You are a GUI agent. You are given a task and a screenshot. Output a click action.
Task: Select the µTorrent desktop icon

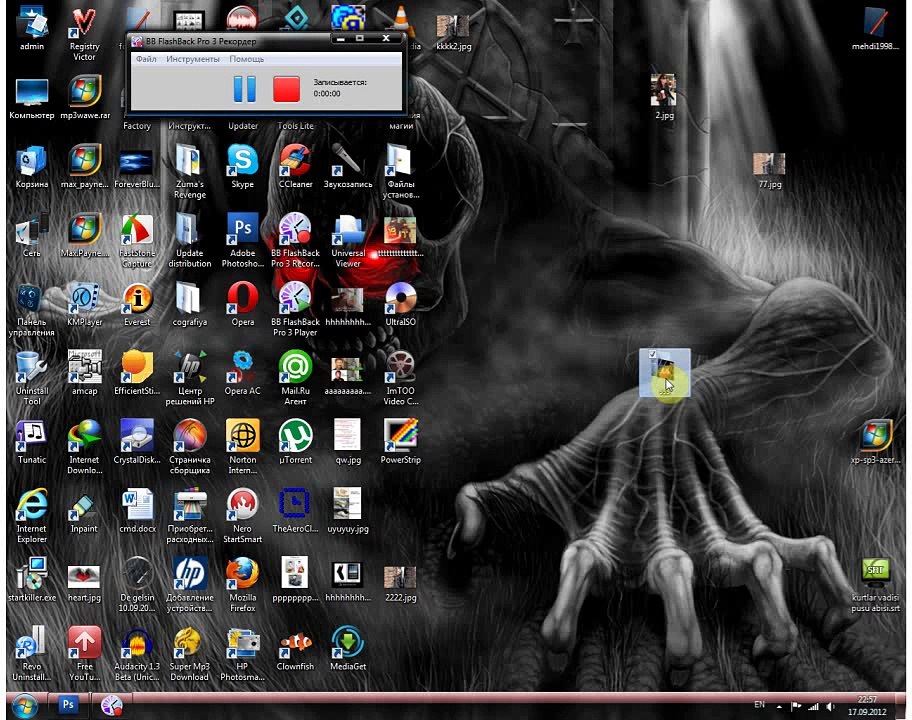[x=295, y=441]
